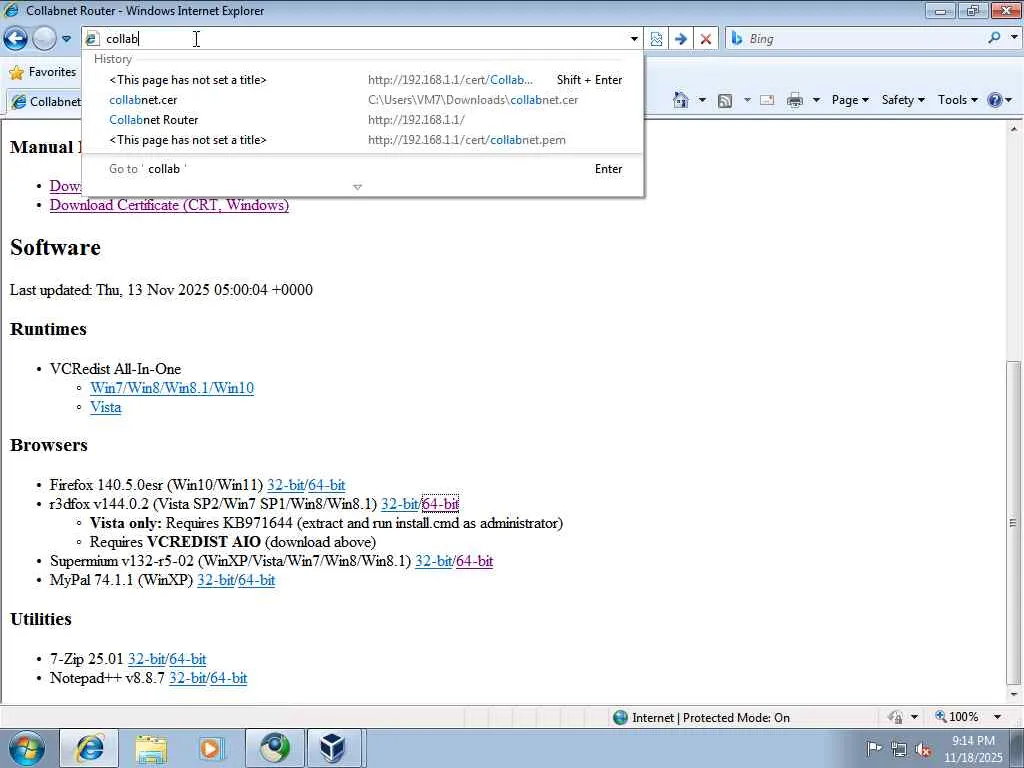Download r3dfox v144.0.2 64-bit

pyautogui.click(x=440, y=504)
